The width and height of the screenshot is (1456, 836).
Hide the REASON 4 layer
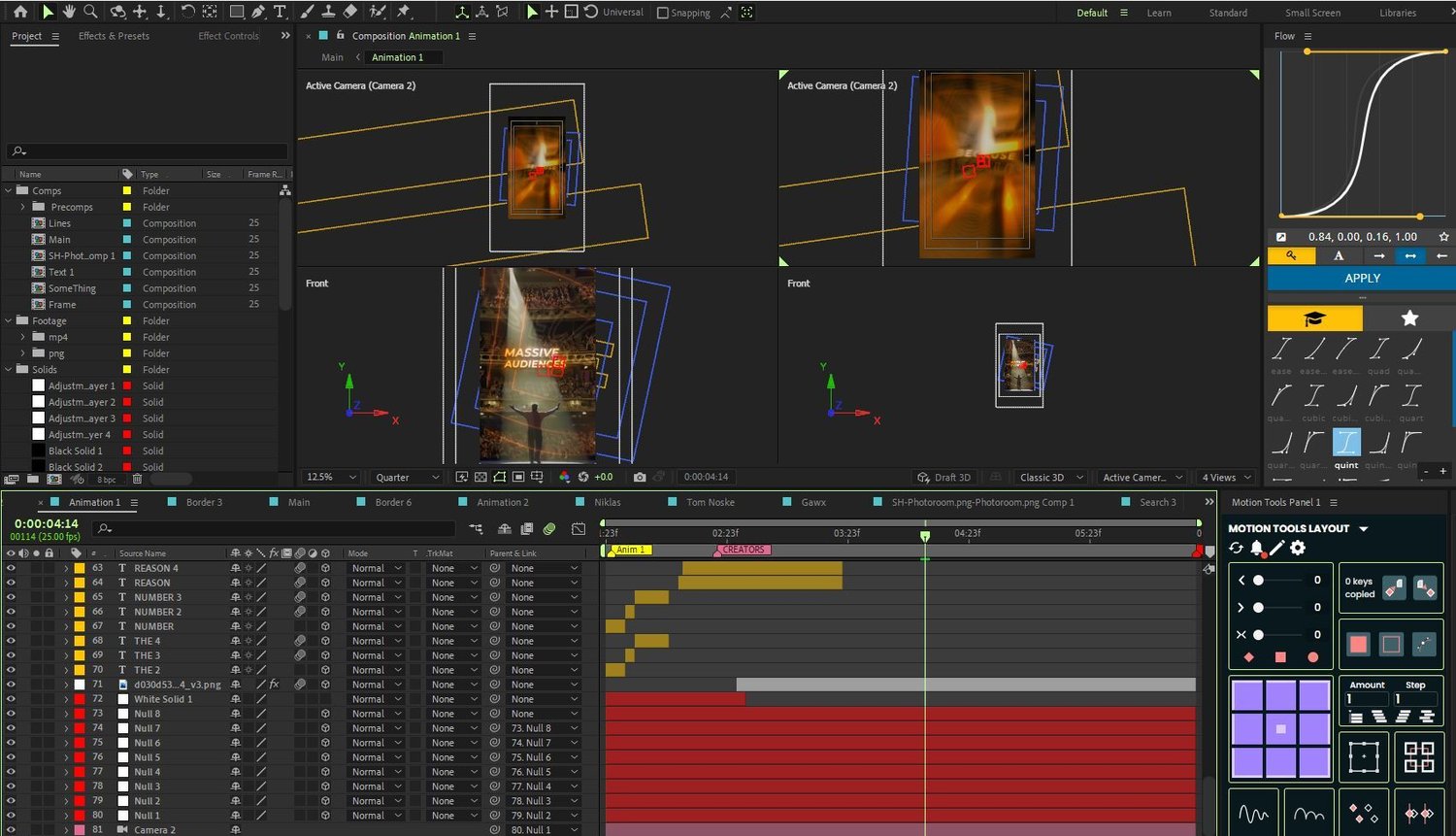coord(11,568)
